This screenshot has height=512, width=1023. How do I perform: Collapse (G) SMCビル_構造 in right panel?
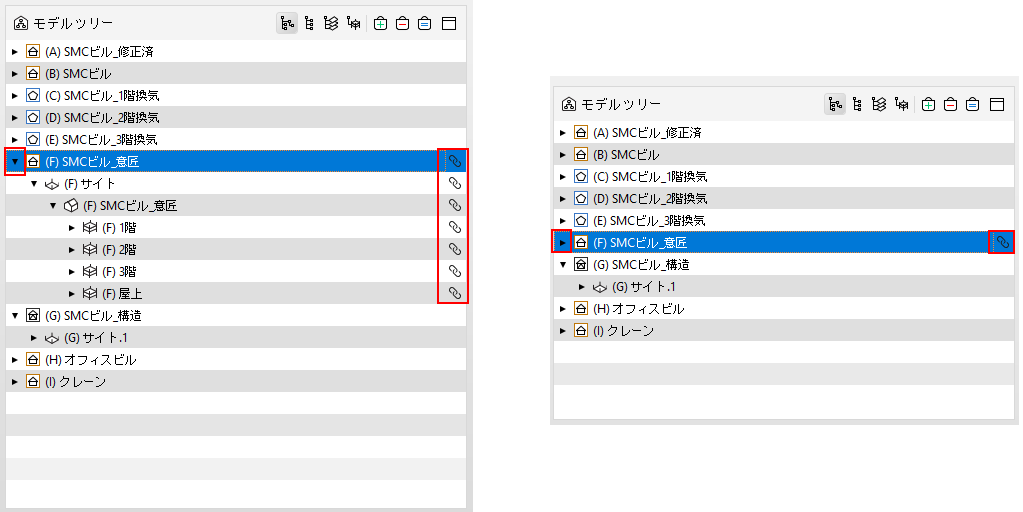(x=563, y=265)
